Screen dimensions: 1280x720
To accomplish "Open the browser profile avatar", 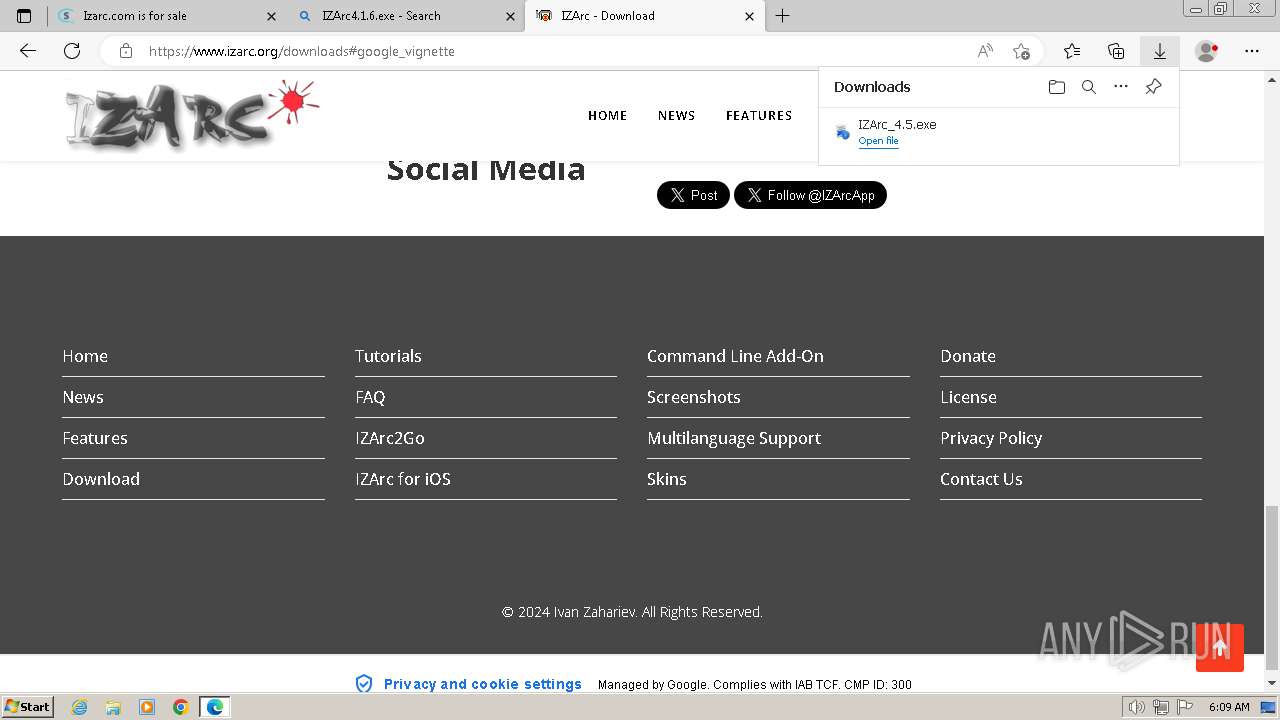I will [1207, 51].
